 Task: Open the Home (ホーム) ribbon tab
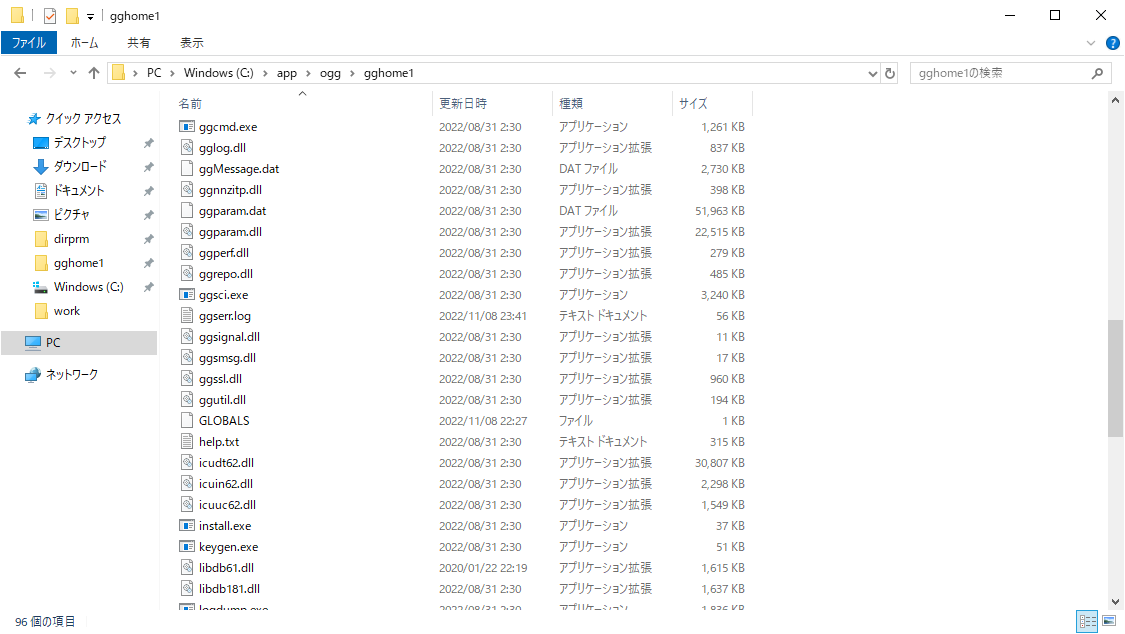pos(85,43)
